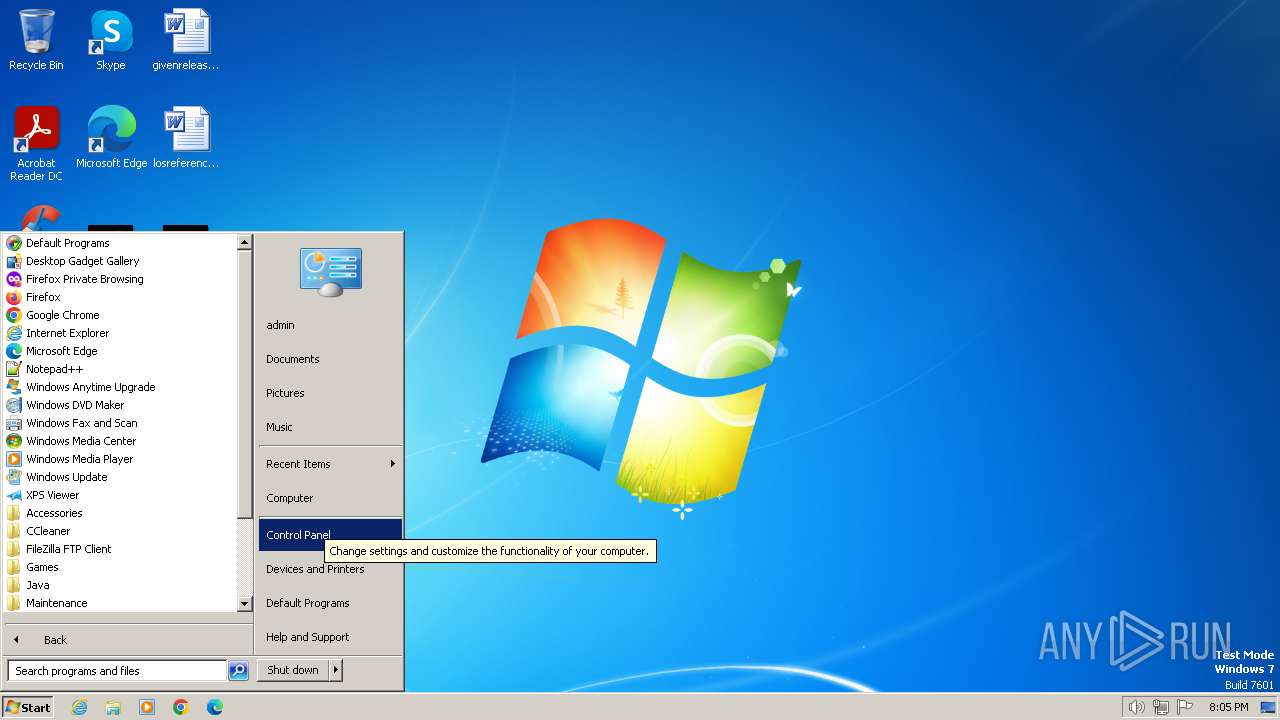Click the Windows Media Player icon in the list
The height and width of the screenshot is (720, 1280).
[x=14, y=459]
